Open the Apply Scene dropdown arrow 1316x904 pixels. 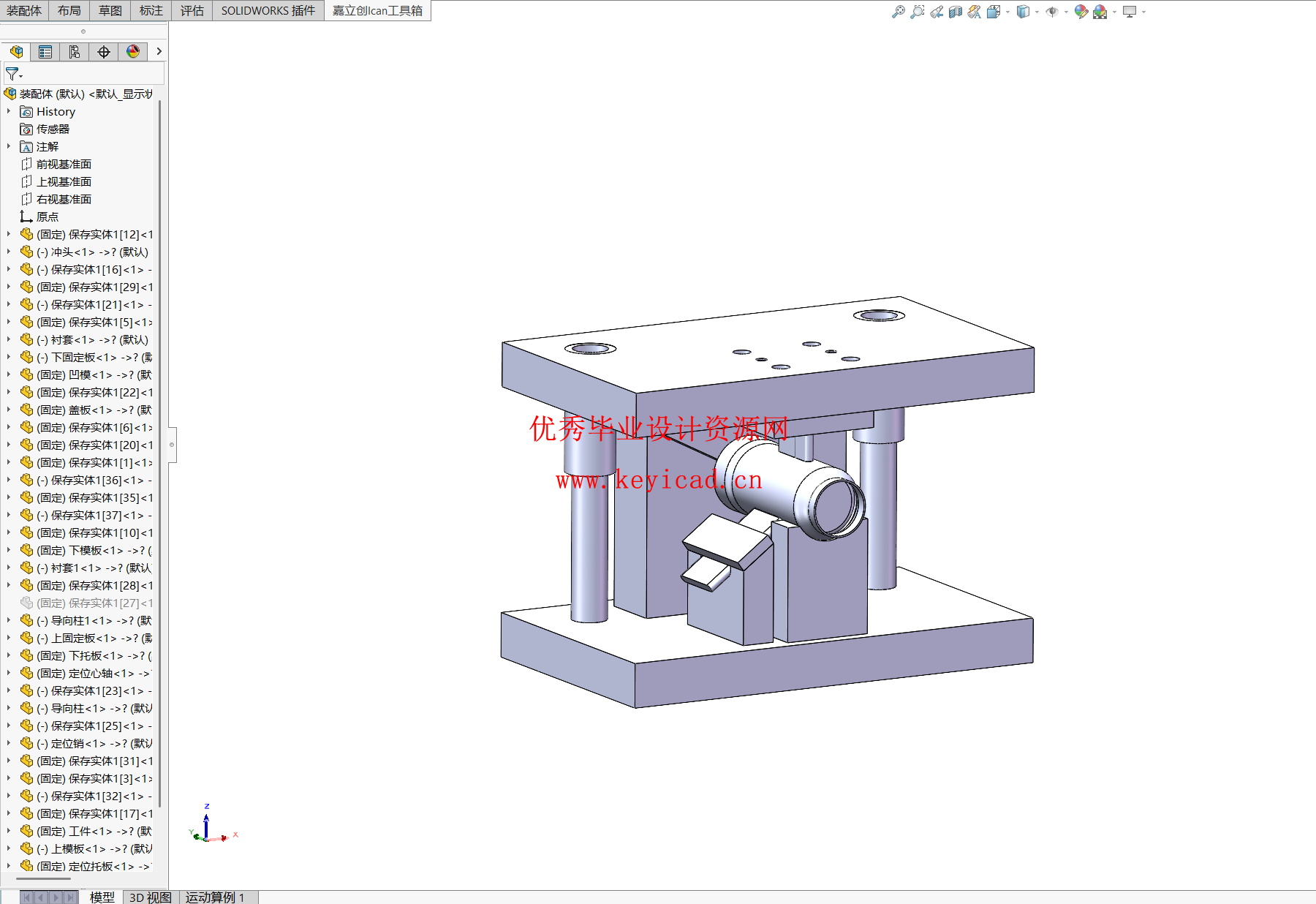click(1114, 12)
